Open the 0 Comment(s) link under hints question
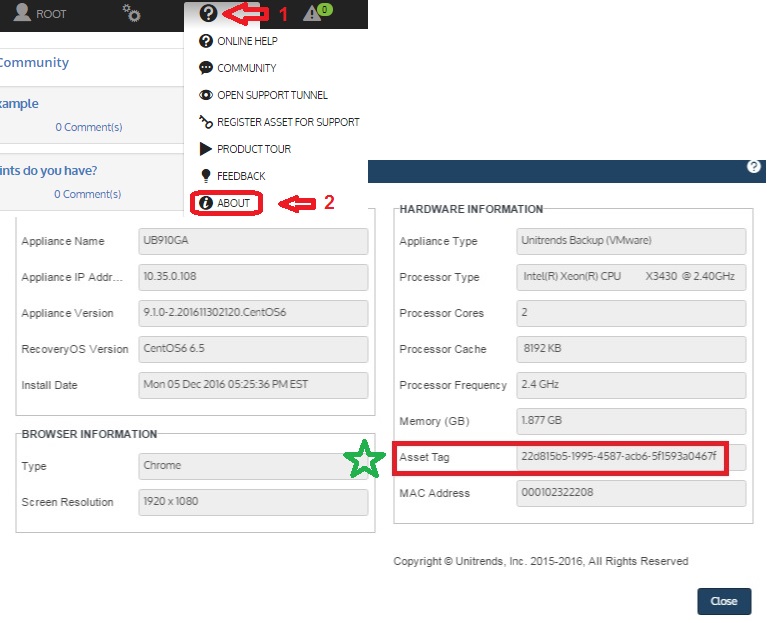Viewport: 767px width, 623px height. click(x=88, y=194)
